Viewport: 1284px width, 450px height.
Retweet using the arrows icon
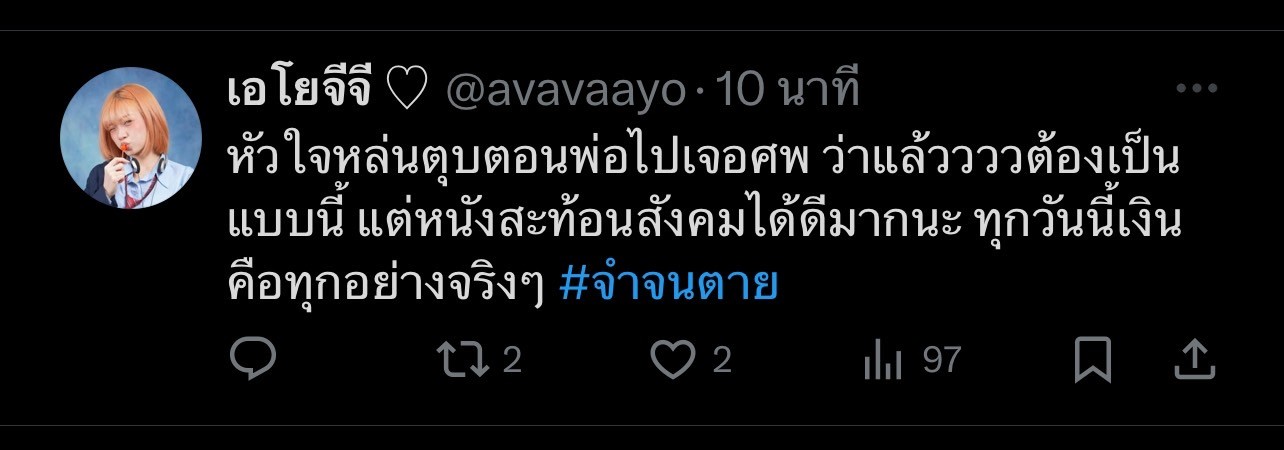click(467, 360)
